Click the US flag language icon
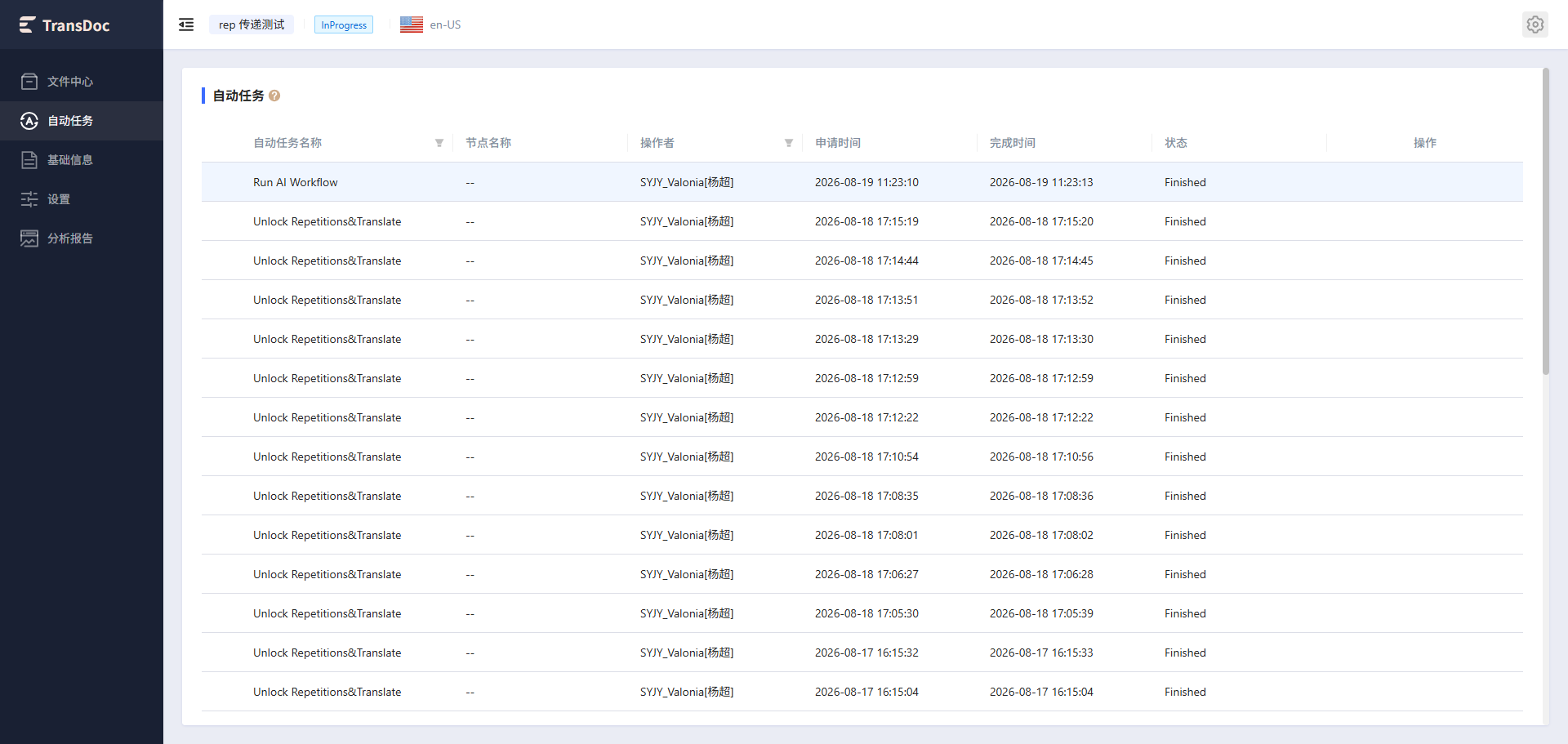This screenshot has height=744, width=1568. tap(412, 25)
